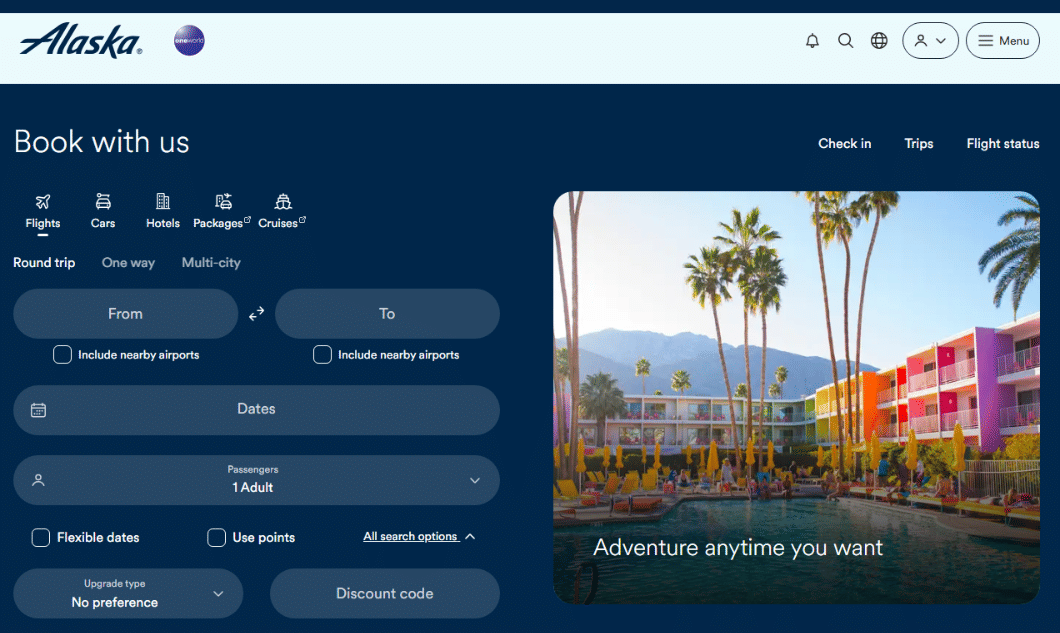
Task: Go to the Flight status link
Action: pyautogui.click(x=1002, y=144)
